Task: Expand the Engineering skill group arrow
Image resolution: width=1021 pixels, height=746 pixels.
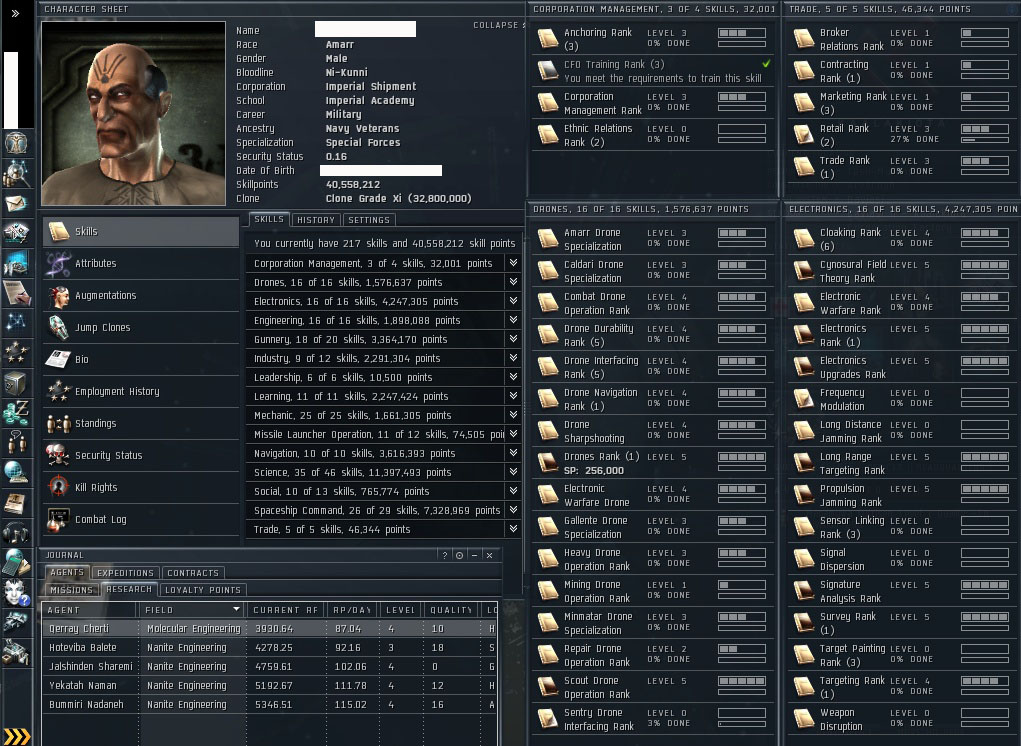Action: (x=514, y=320)
